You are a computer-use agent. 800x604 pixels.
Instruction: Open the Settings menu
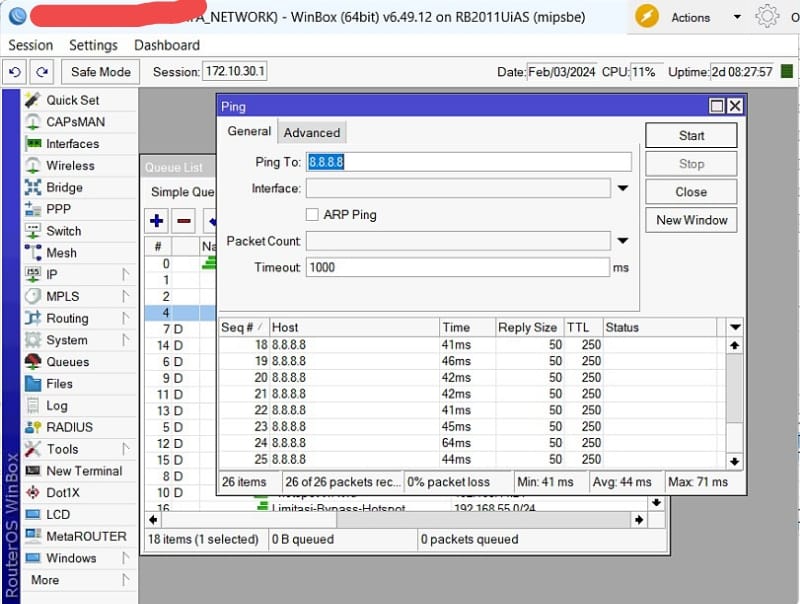(93, 45)
